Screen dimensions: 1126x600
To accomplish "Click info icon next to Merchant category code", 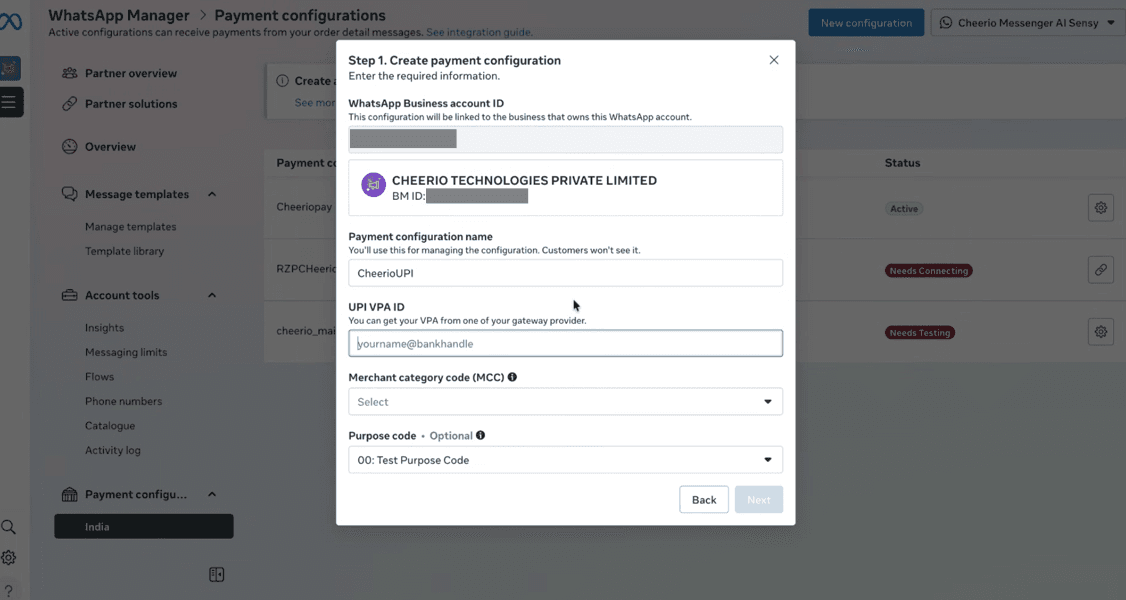I will [x=512, y=377].
